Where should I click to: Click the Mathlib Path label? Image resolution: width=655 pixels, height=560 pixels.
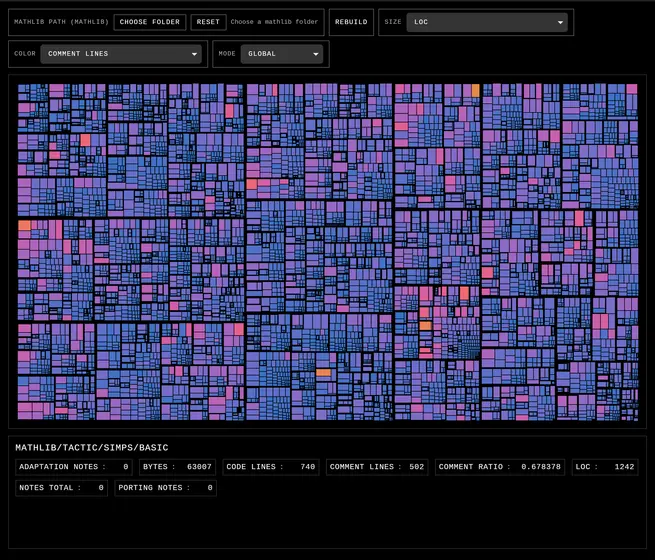coord(61,22)
